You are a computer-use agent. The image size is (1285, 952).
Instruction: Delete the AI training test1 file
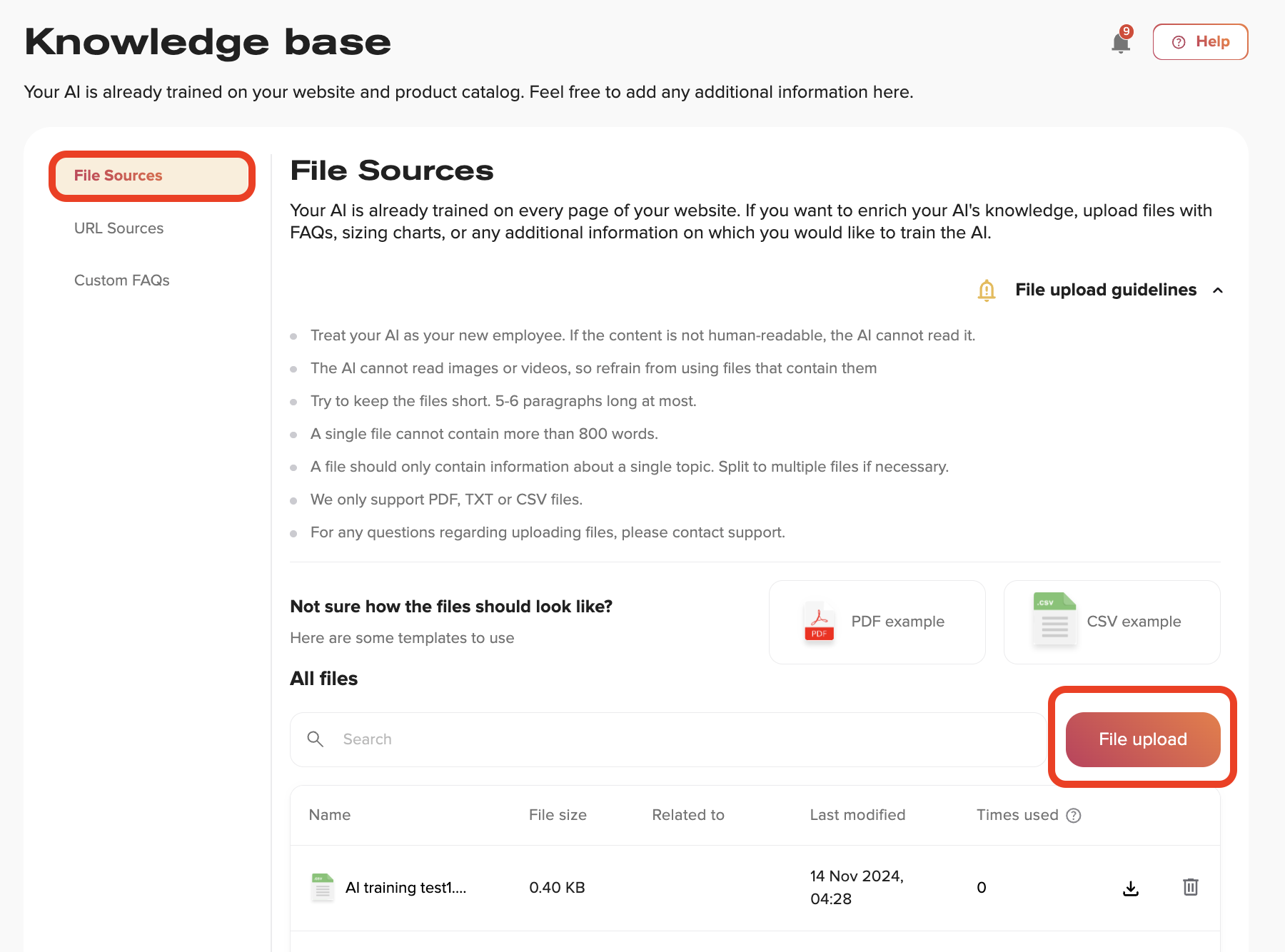click(x=1190, y=887)
